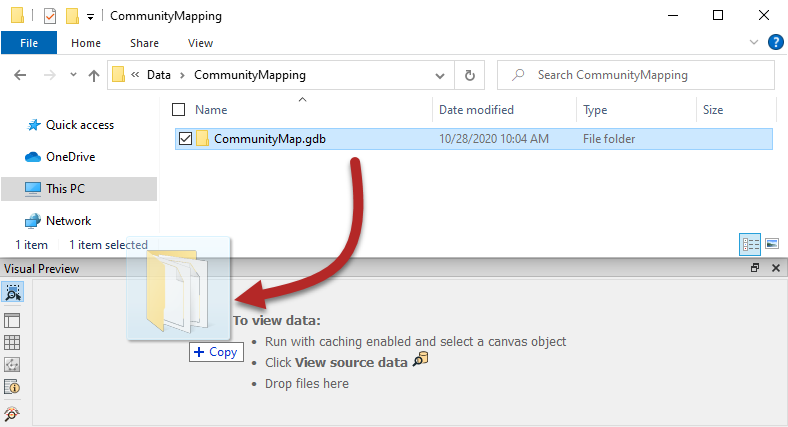This screenshot has height=427, width=788.
Task: Click the search magnifier icon
Action: (x=518, y=75)
